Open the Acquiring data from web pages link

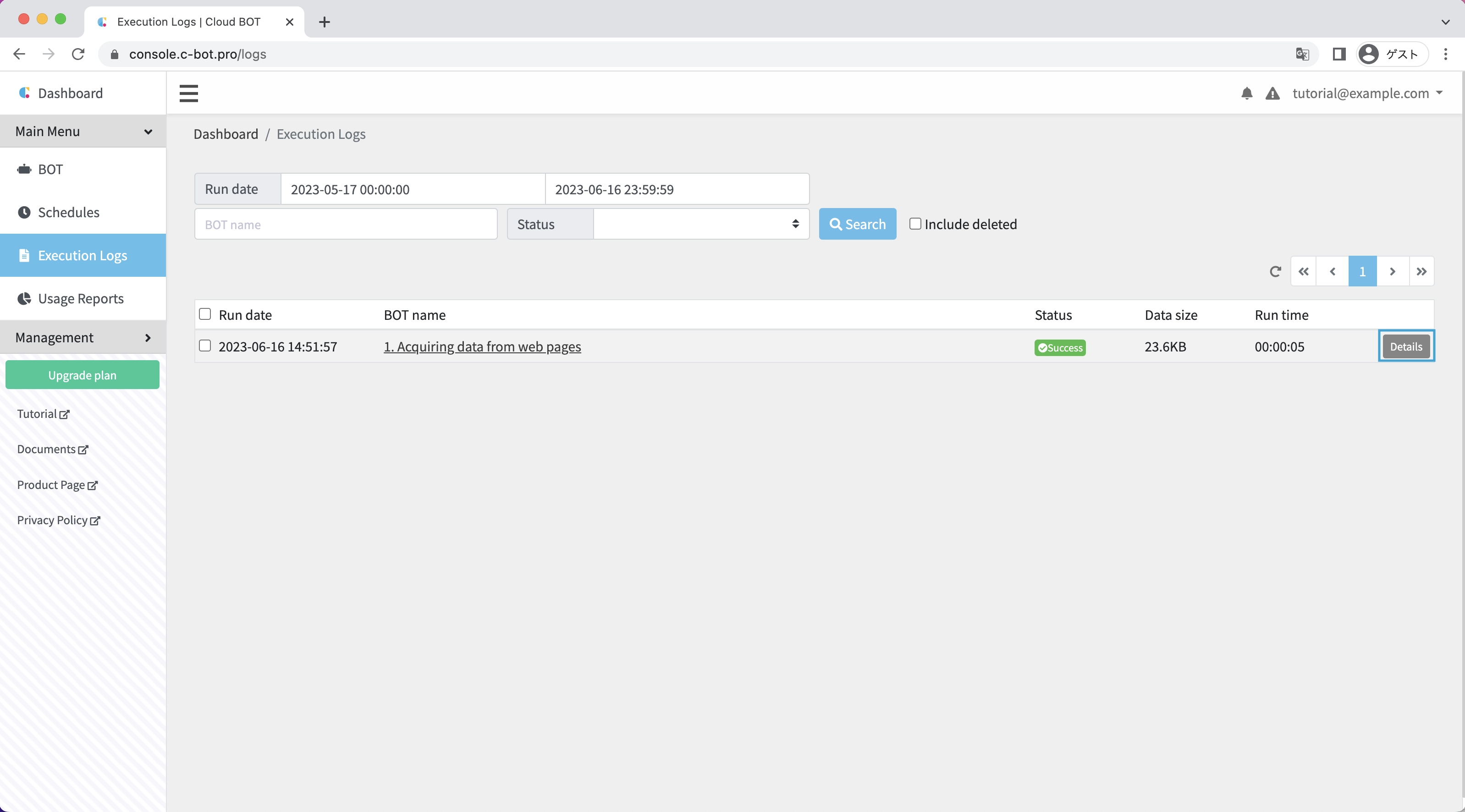(482, 346)
